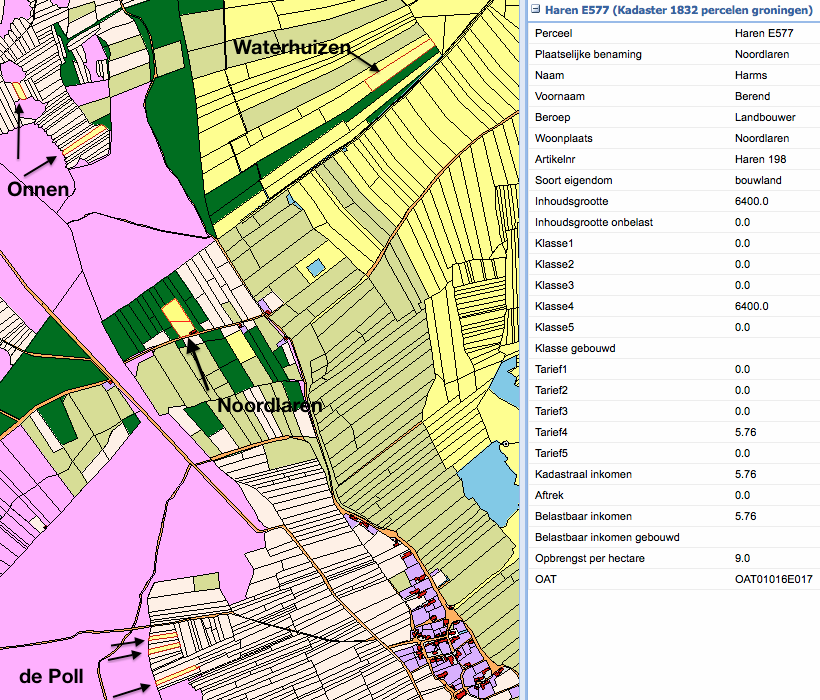Viewport: 820px width, 700px height.
Task: Select the OAT value OAT01016E017
Action: pyautogui.click(x=773, y=579)
